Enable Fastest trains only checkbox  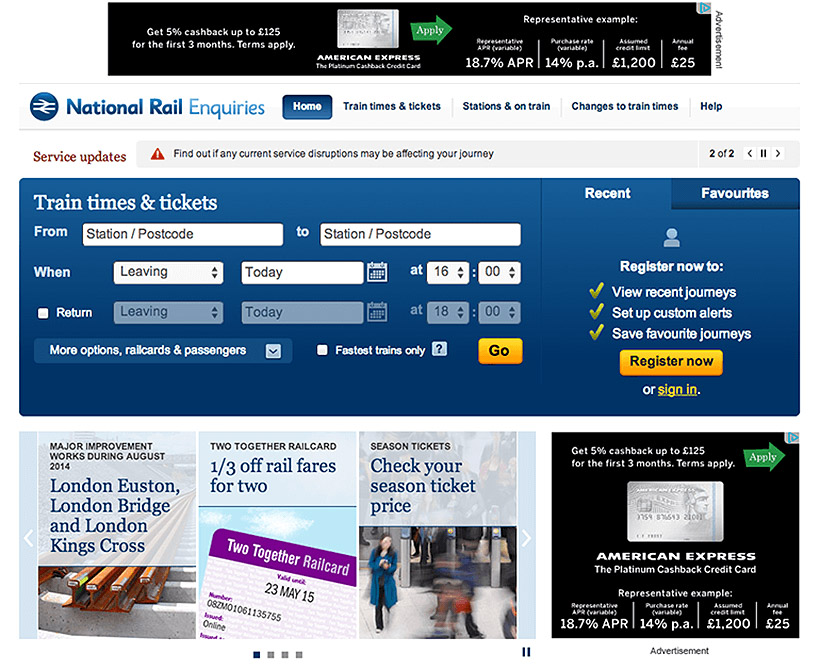[x=322, y=349]
